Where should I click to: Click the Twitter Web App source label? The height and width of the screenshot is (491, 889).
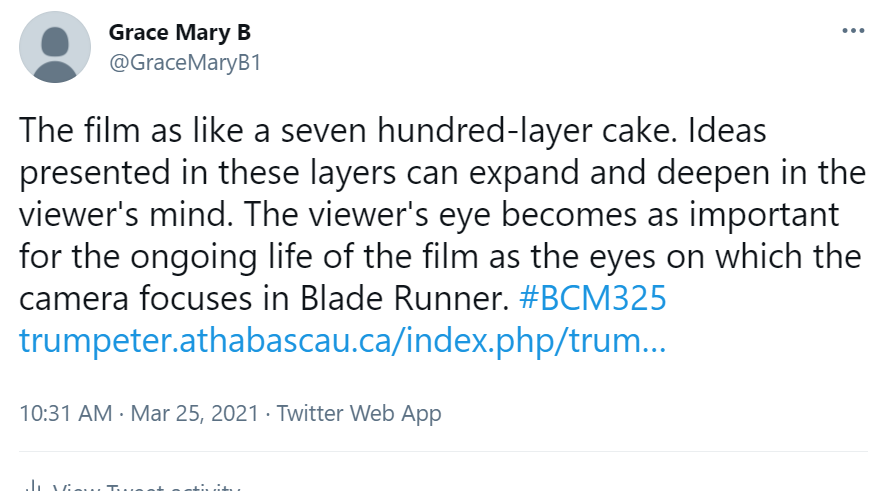tap(358, 413)
